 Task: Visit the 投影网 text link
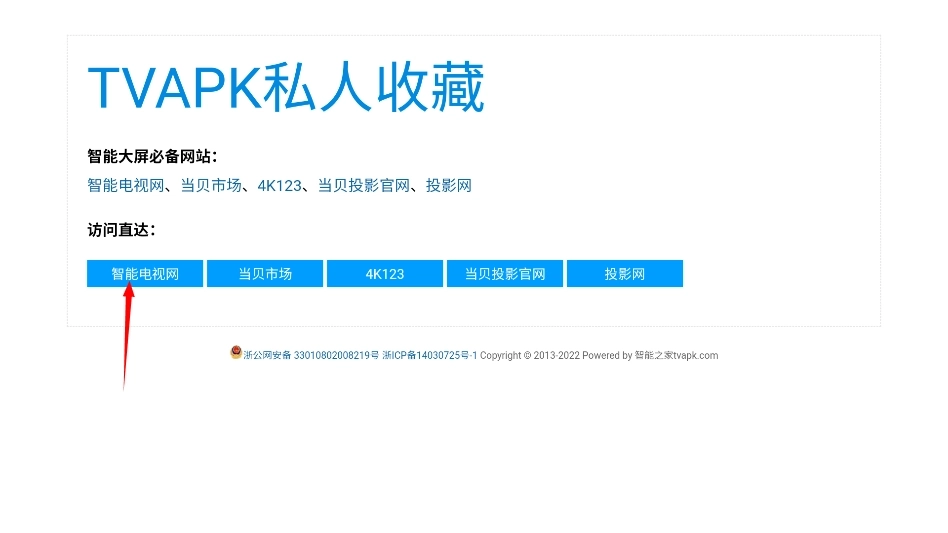coord(448,185)
